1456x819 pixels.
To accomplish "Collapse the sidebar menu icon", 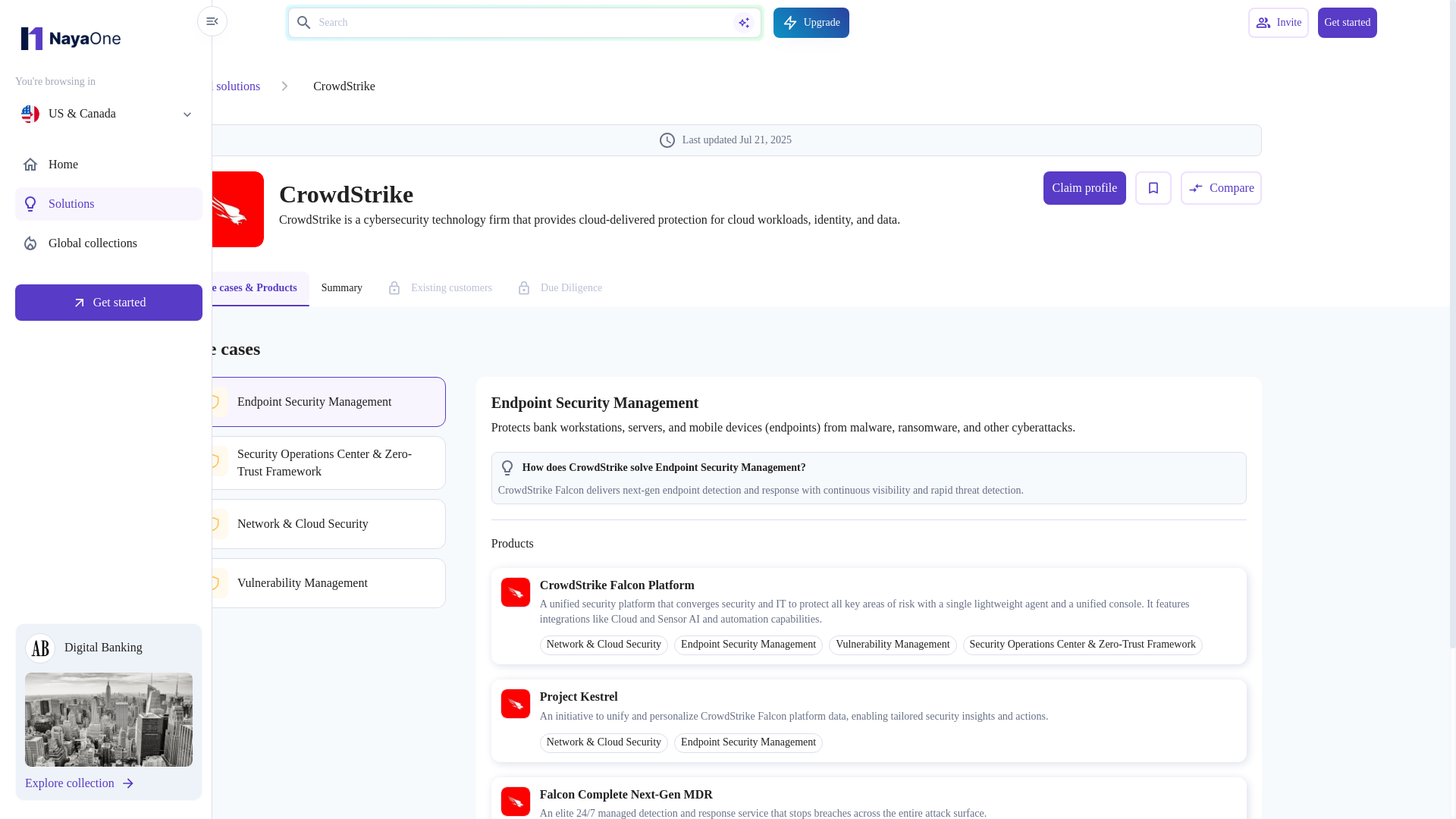I will [212, 21].
